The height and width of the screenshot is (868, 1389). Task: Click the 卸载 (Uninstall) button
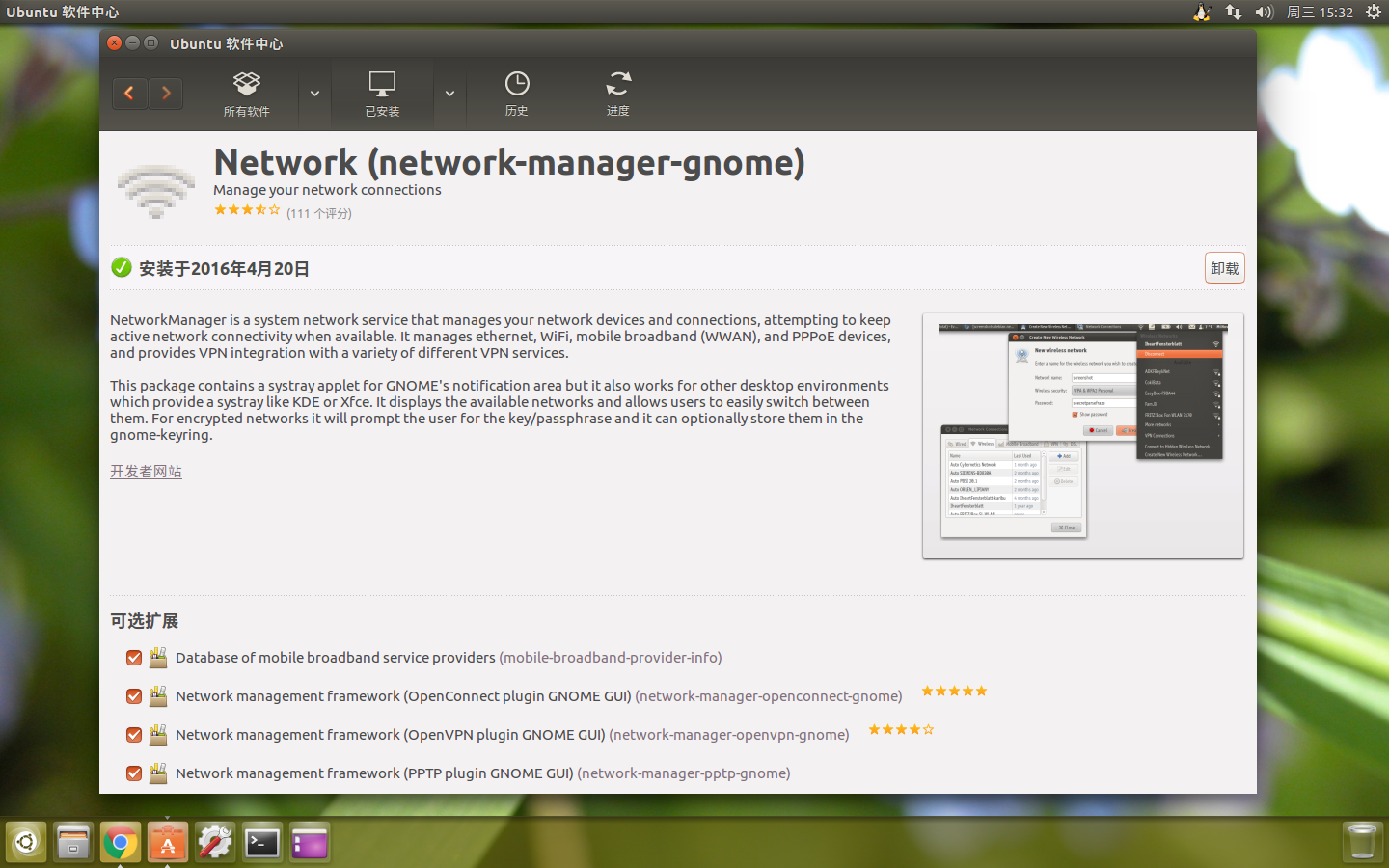pyautogui.click(x=1225, y=268)
